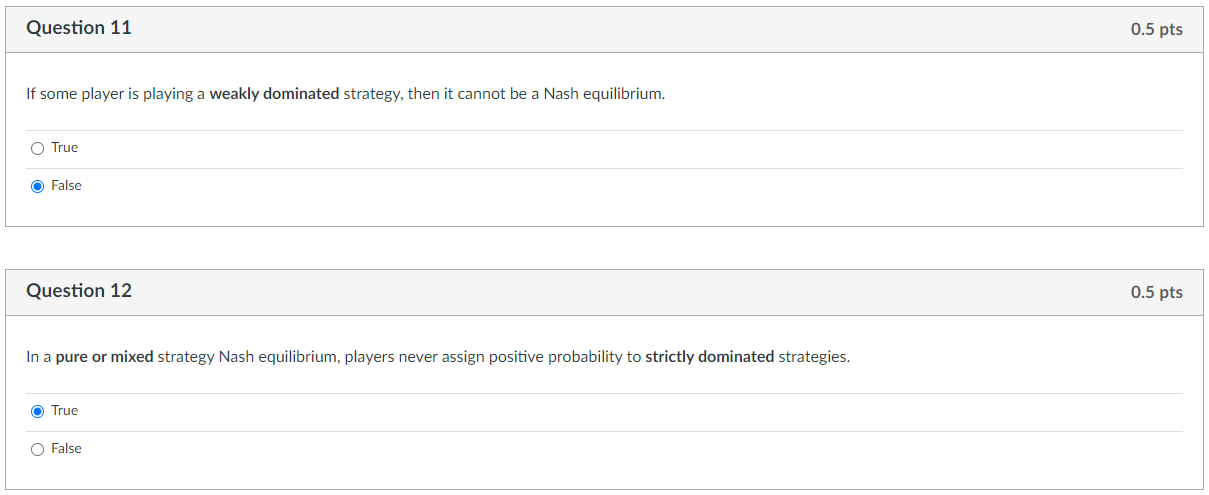Viewport: 1209px width, 495px height.
Task: Click 'In a' at start of Question 12
Action: (x=39, y=357)
